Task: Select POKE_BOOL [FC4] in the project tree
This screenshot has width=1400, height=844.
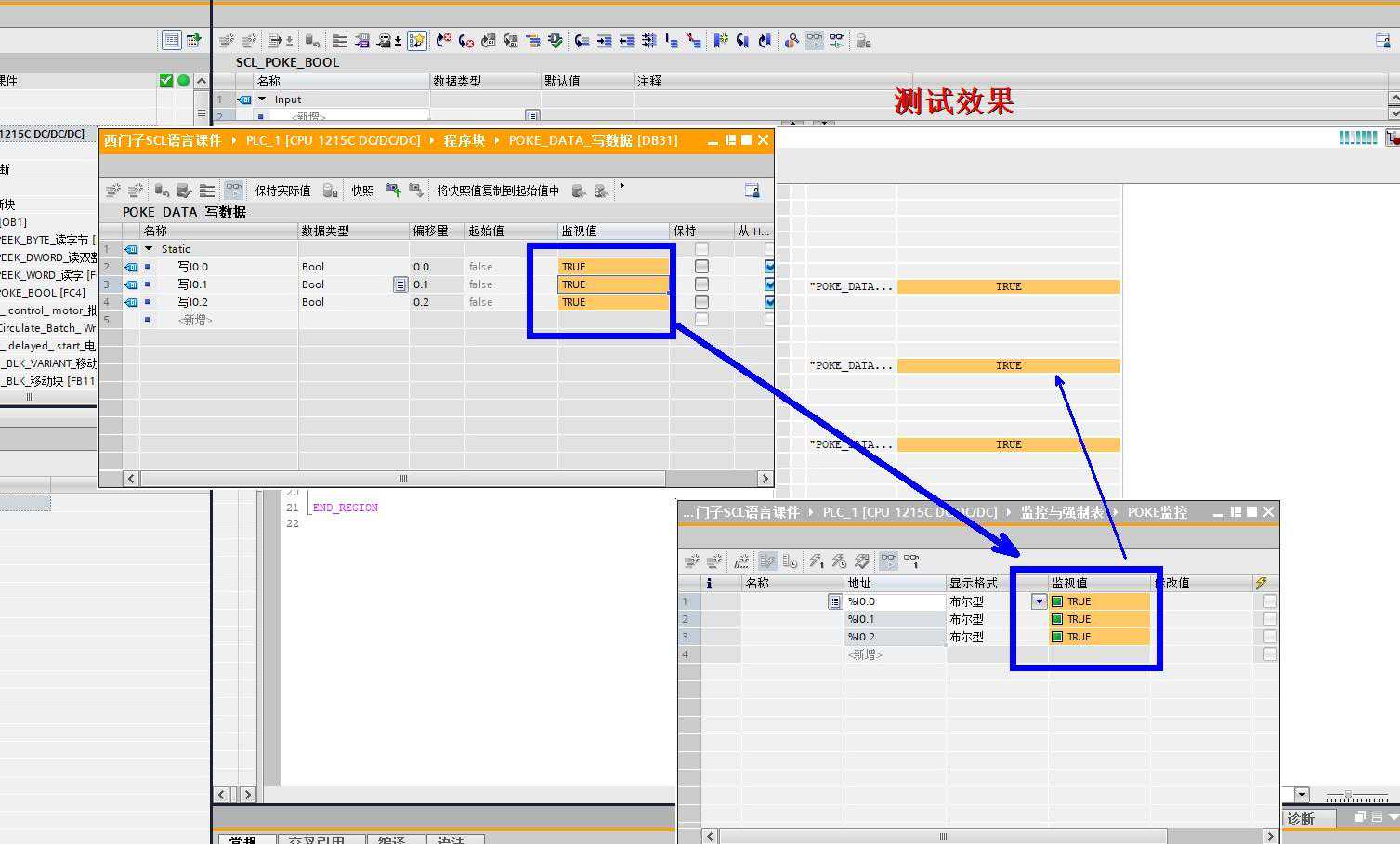Action: point(44,293)
